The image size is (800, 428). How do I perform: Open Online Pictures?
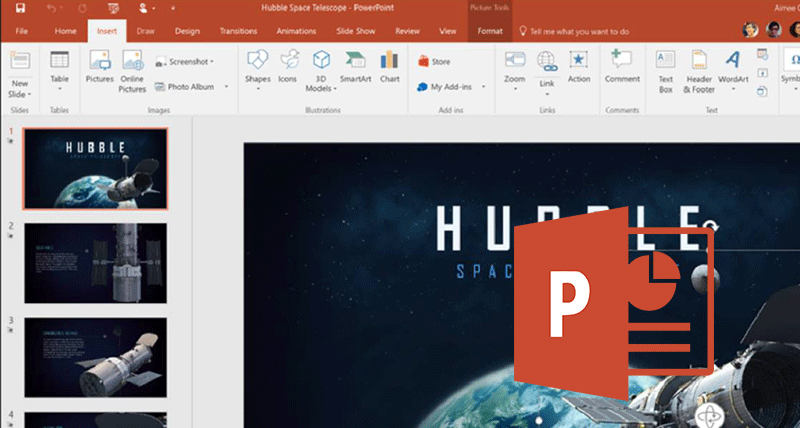tap(132, 68)
